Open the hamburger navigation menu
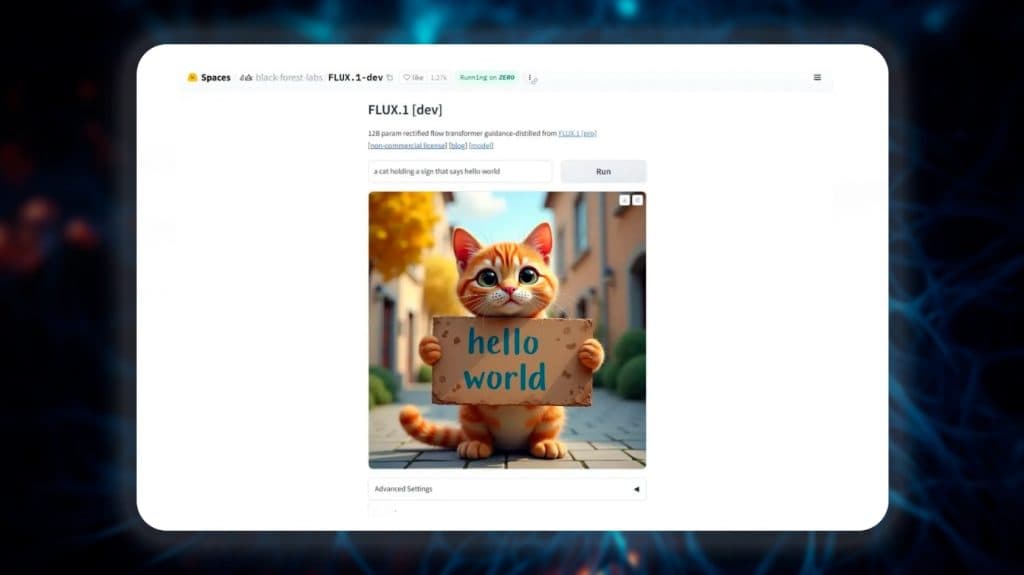Screen dimensions: 1024x575 click(817, 77)
